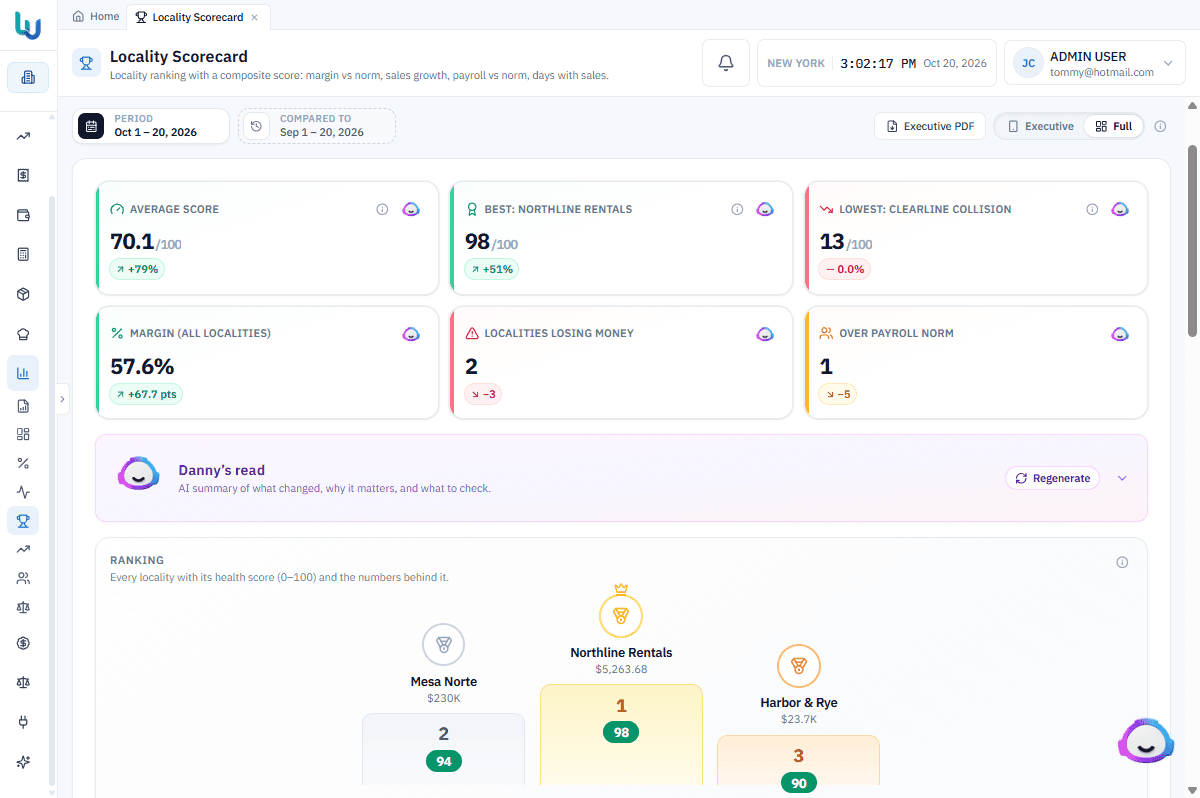This screenshot has width=1200, height=798.
Task: Click the Northline Rentals gold medal icon
Action: tap(621, 615)
